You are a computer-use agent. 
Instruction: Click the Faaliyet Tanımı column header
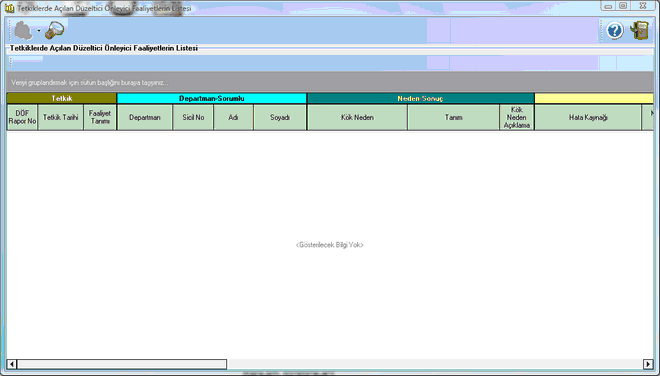[100, 117]
